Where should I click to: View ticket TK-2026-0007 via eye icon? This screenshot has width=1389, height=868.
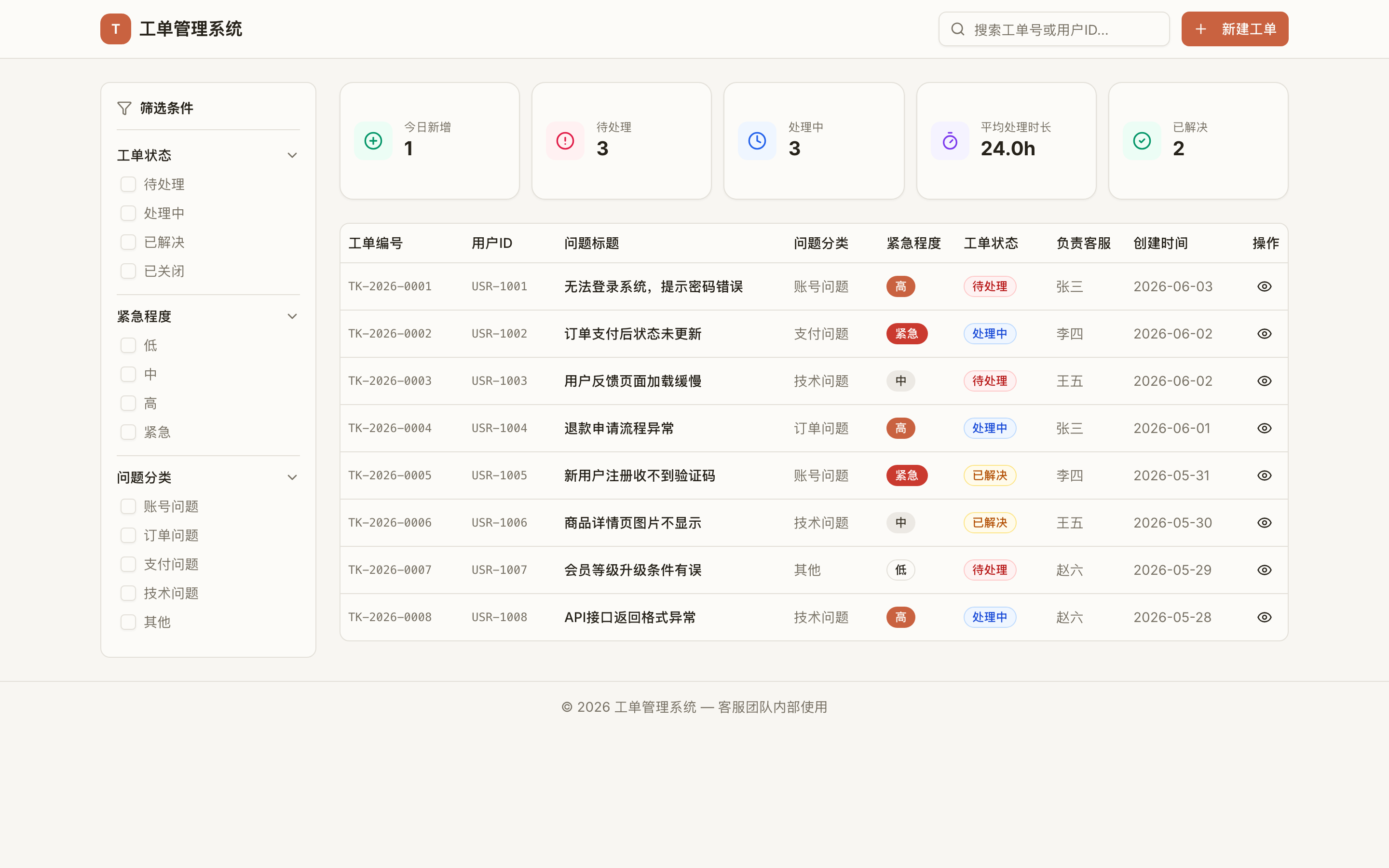click(1265, 570)
